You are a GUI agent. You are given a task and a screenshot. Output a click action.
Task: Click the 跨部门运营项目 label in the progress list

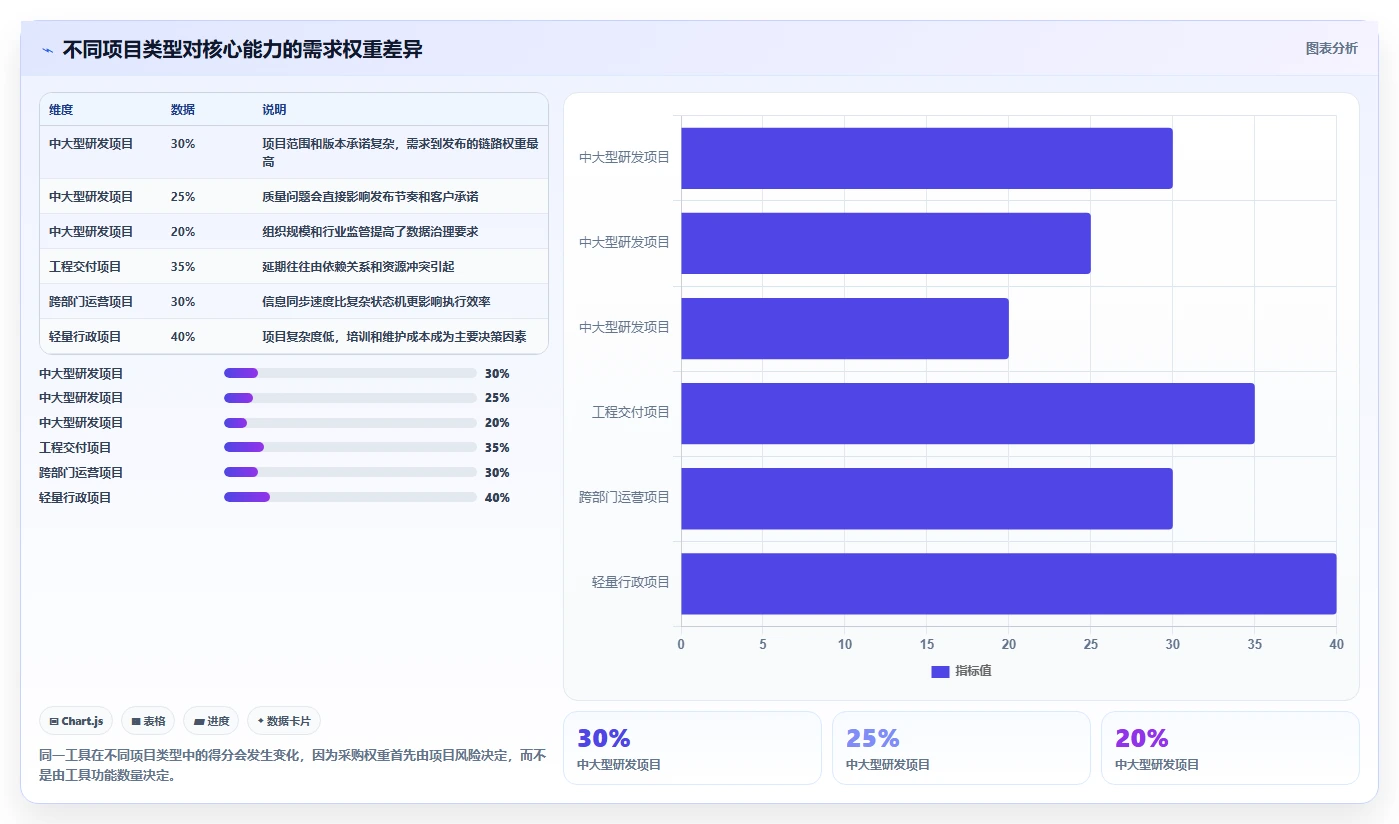81,472
